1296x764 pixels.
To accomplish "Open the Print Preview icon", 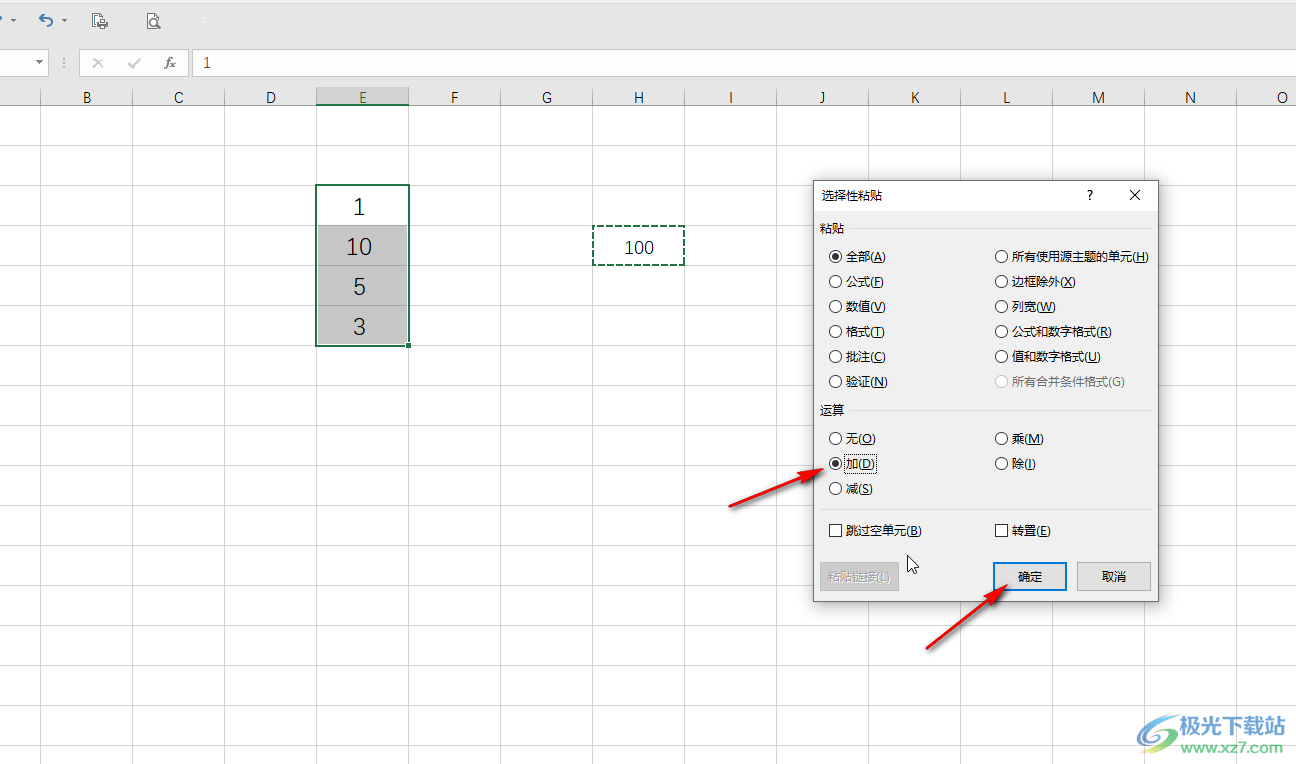I will point(153,20).
